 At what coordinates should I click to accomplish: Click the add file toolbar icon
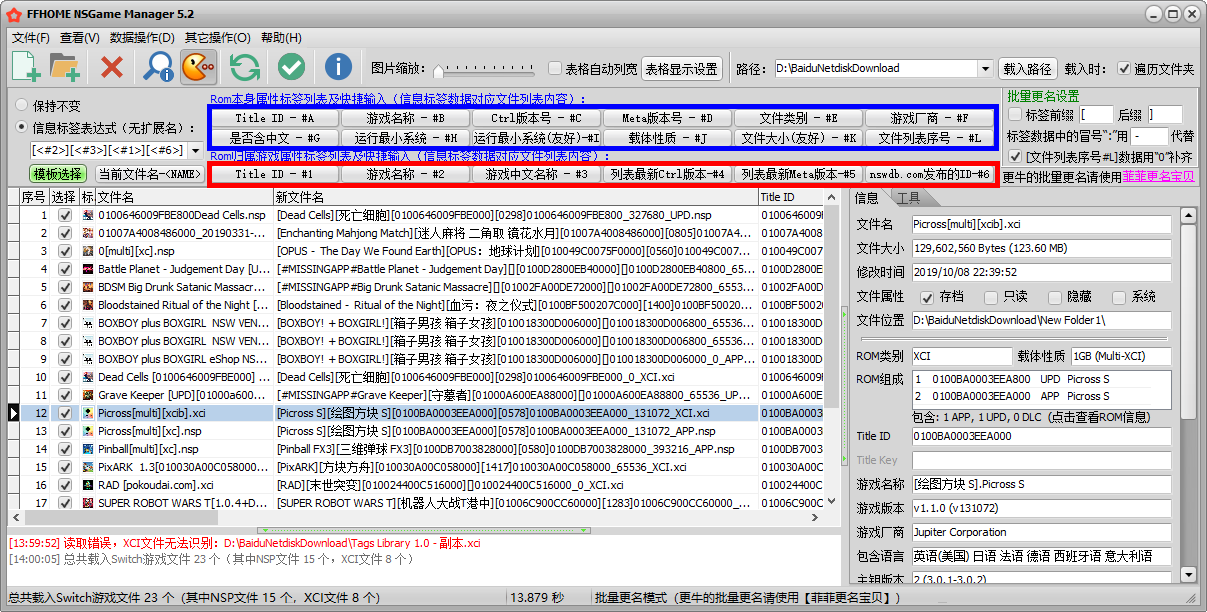[26, 67]
